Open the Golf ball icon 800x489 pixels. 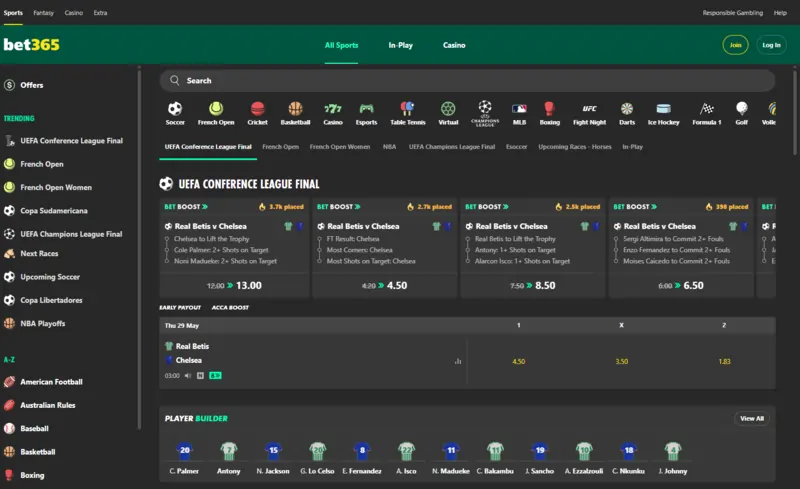(x=742, y=109)
